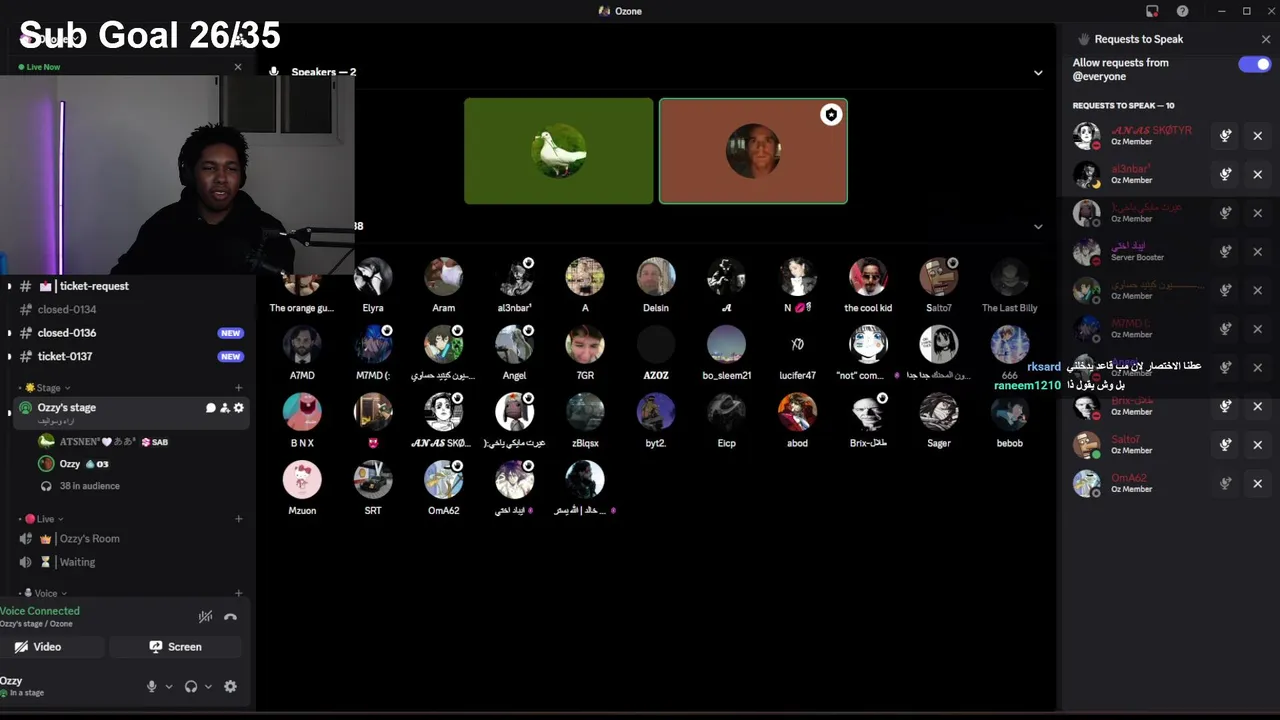Open input device dropdown next to microphone

(x=168, y=686)
